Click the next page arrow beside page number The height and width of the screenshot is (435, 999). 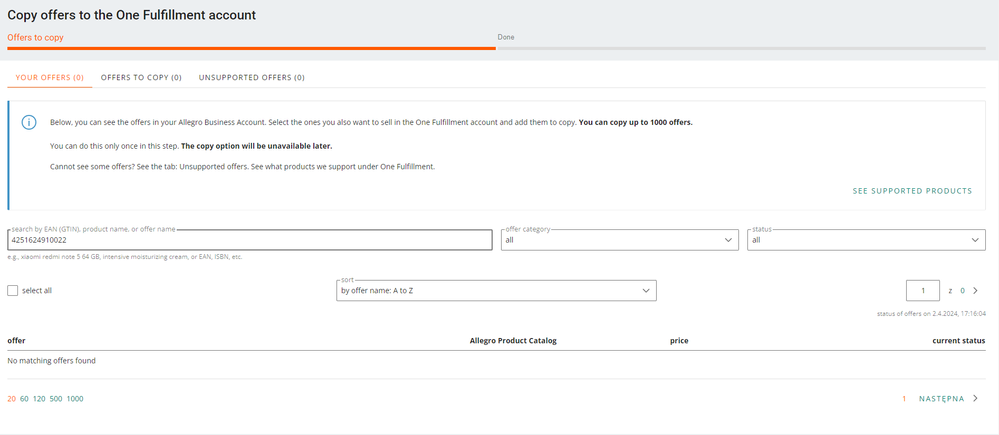click(975, 291)
